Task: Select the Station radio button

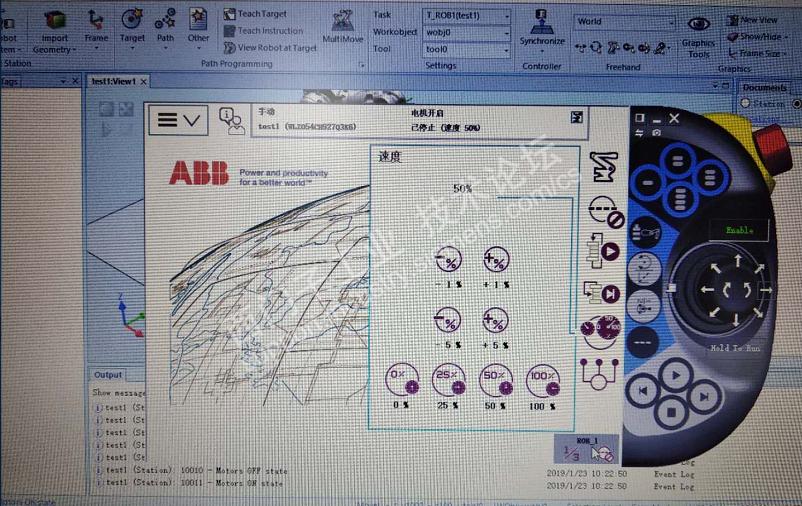Action: click(x=746, y=103)
